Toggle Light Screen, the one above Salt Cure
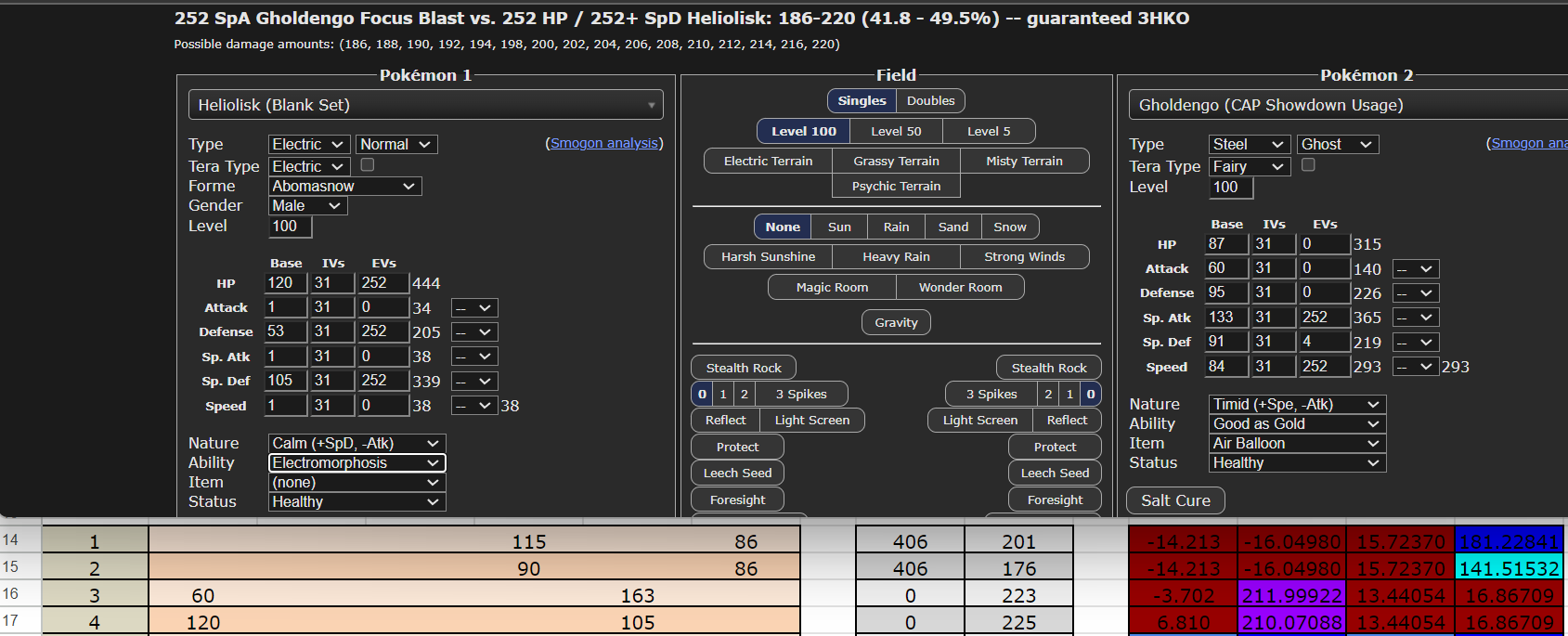Image resolution: width=1568 pixels, height=636 pixels. 980,420
